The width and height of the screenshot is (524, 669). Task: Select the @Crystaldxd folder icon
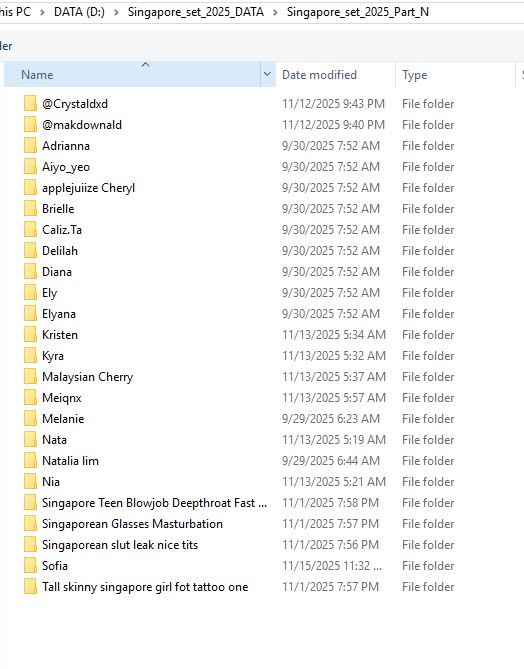[30, 104]
